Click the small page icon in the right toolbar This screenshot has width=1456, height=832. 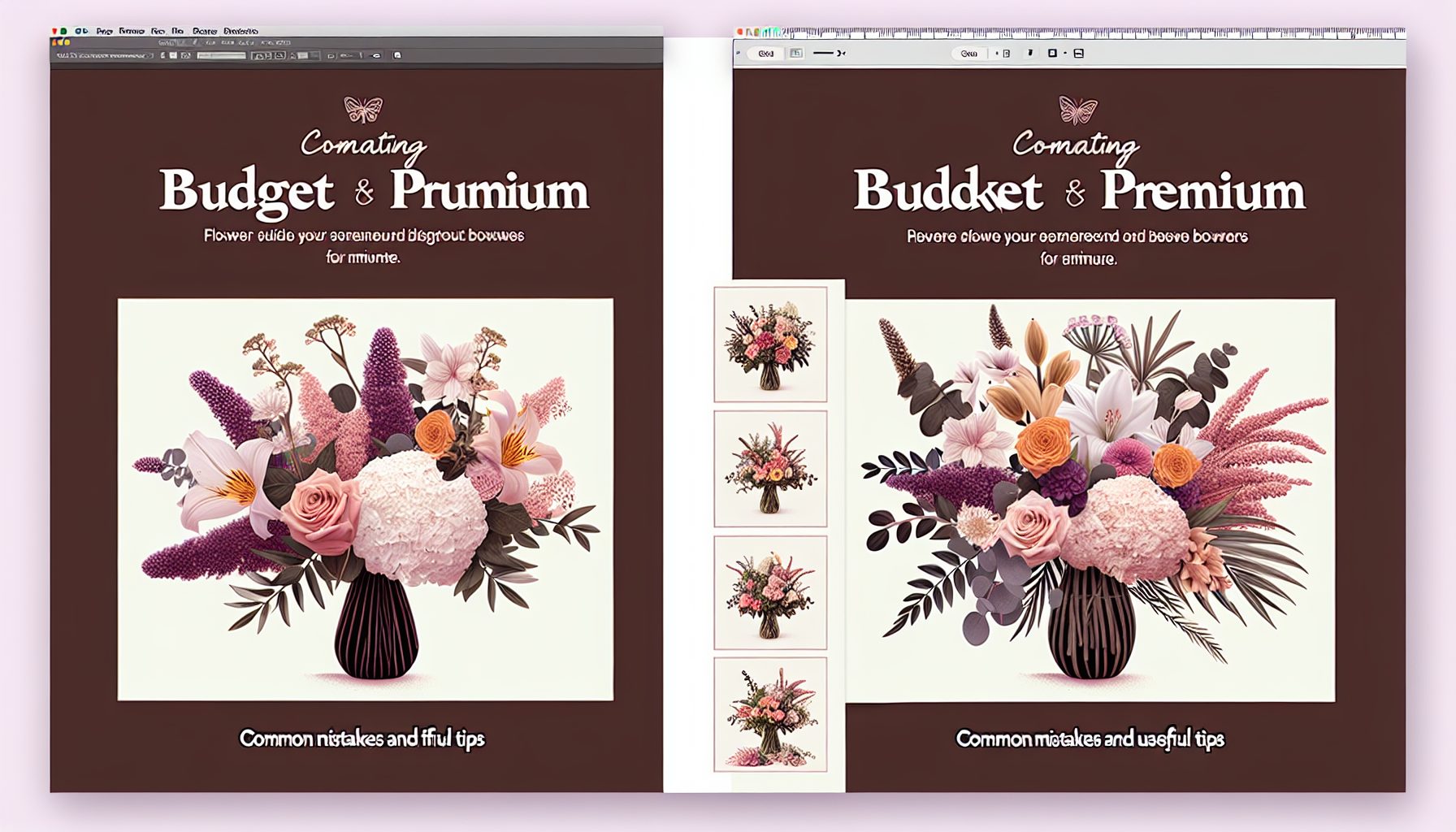tap(1007, 54)
